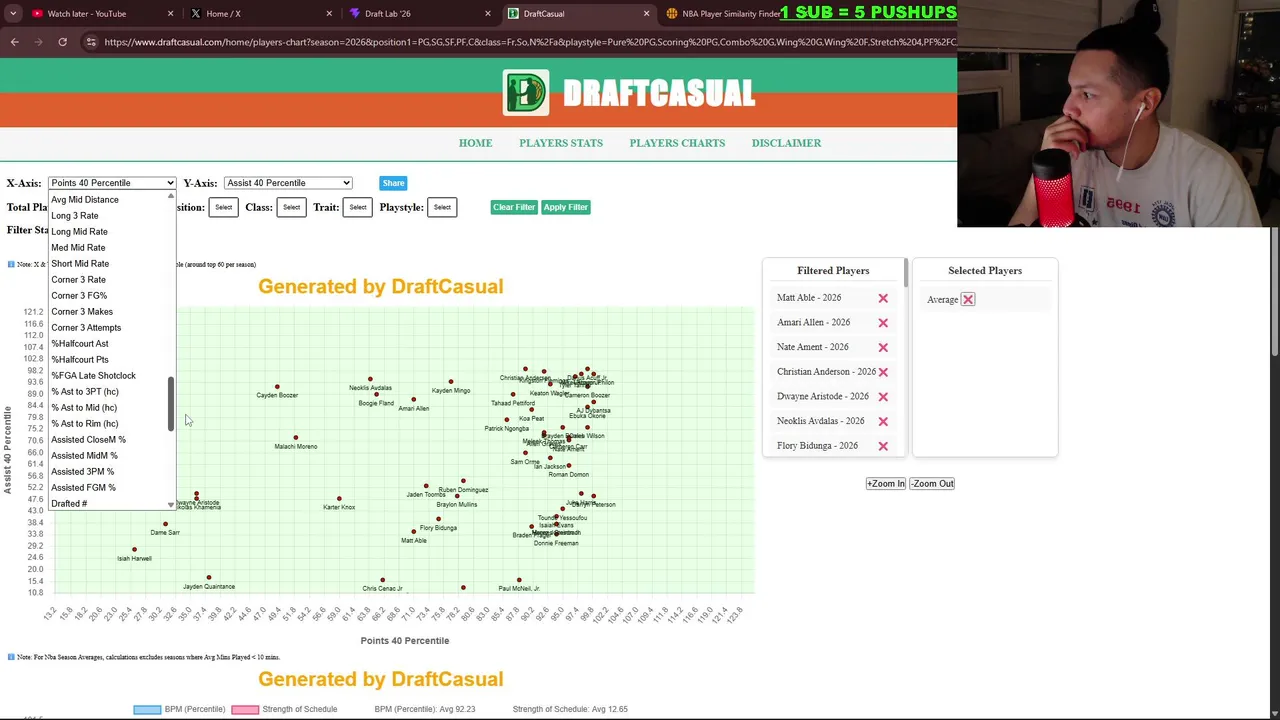This screenshot has width=1280, height=720.
Task: Close the Draft Lab '26 tab
Action: (x=488, y=14)
